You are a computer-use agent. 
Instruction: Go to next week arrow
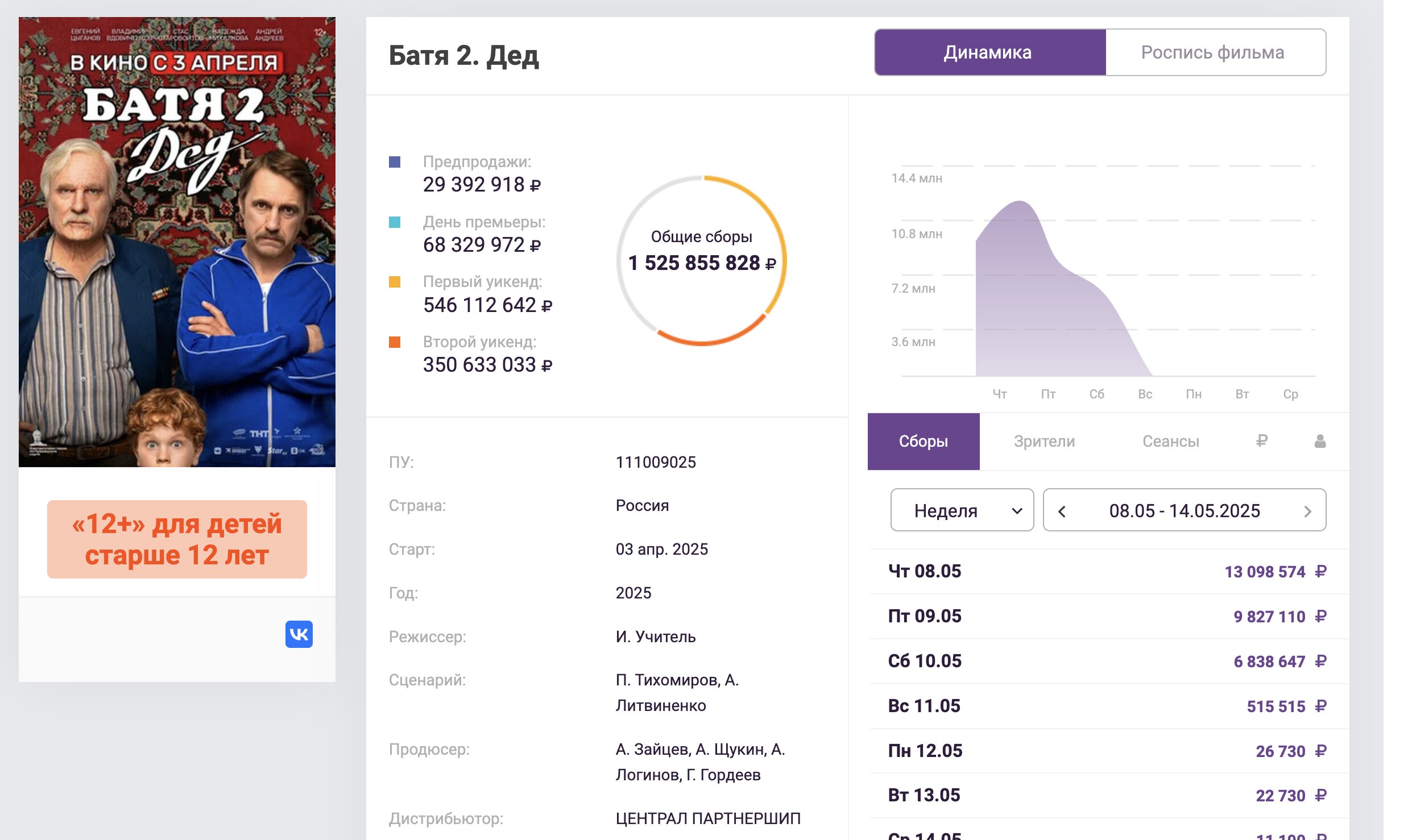click(1307, 511)
